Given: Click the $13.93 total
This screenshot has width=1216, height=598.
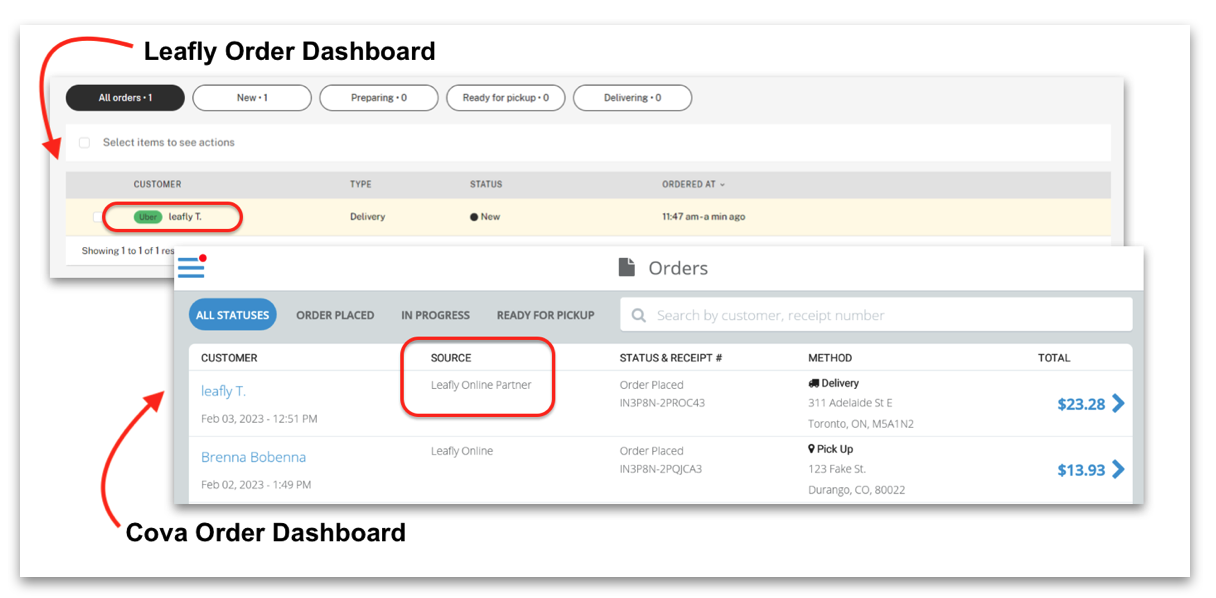Looking at the screenshot, I should tap(1081, 470).
